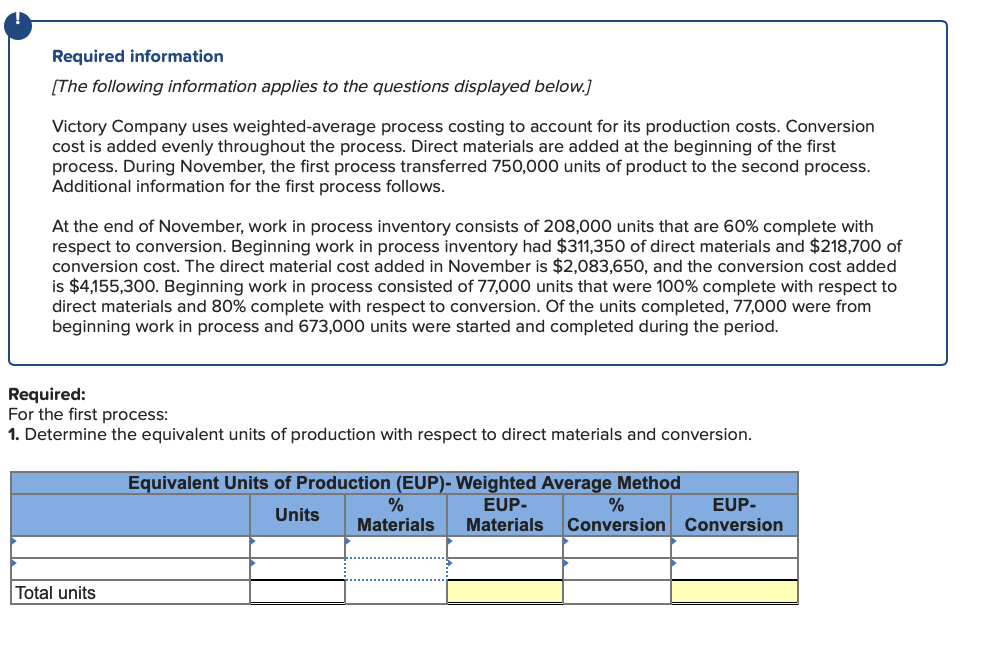
Task: Click the Total units Units cell
Action: coord(297,592)
